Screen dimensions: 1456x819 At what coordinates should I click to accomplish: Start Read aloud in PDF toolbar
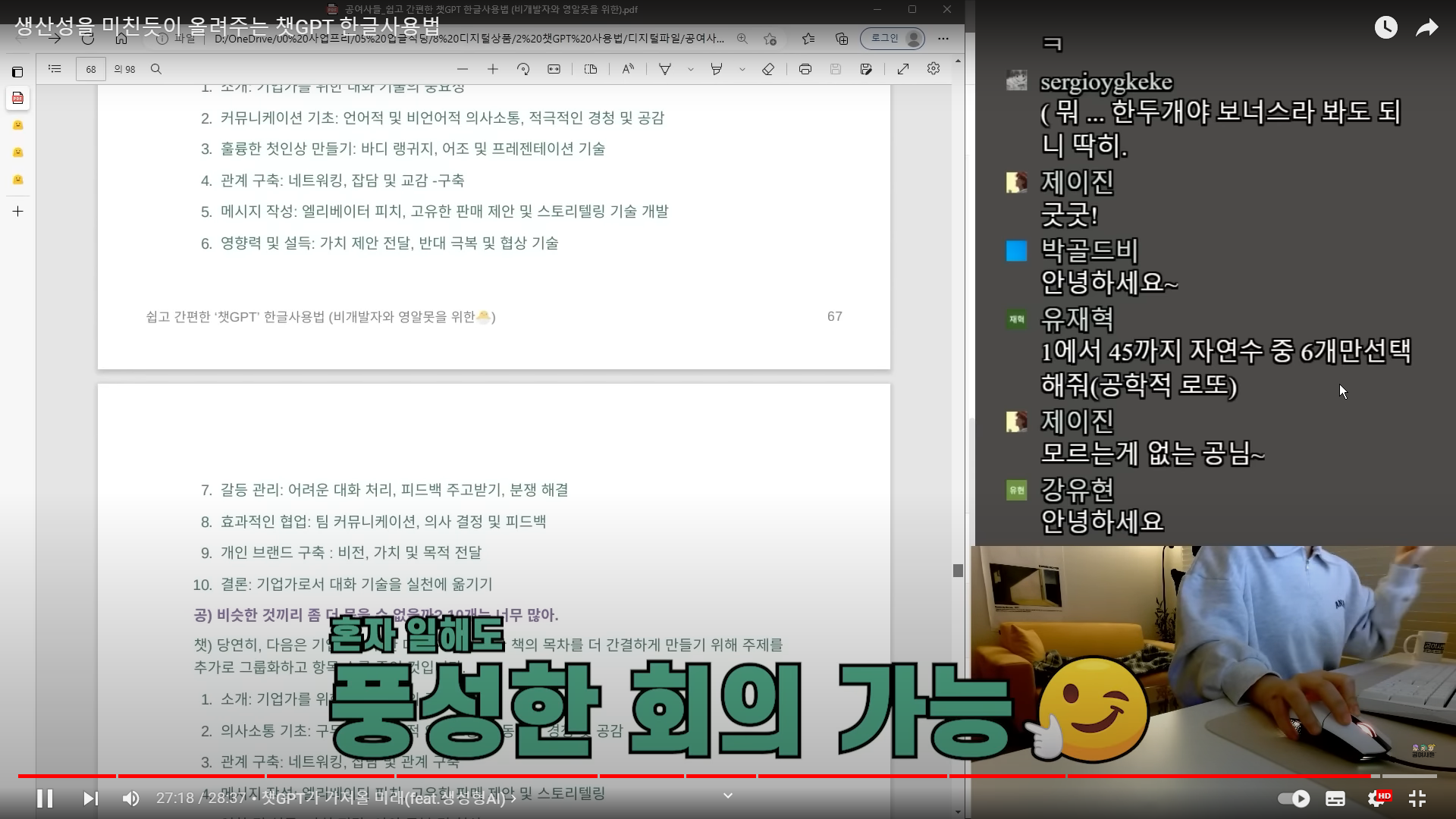click(628, 69)
